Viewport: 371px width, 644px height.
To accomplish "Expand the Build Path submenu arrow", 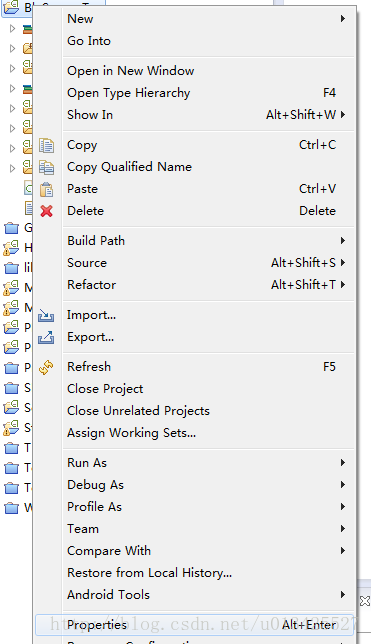I will 343,241.
